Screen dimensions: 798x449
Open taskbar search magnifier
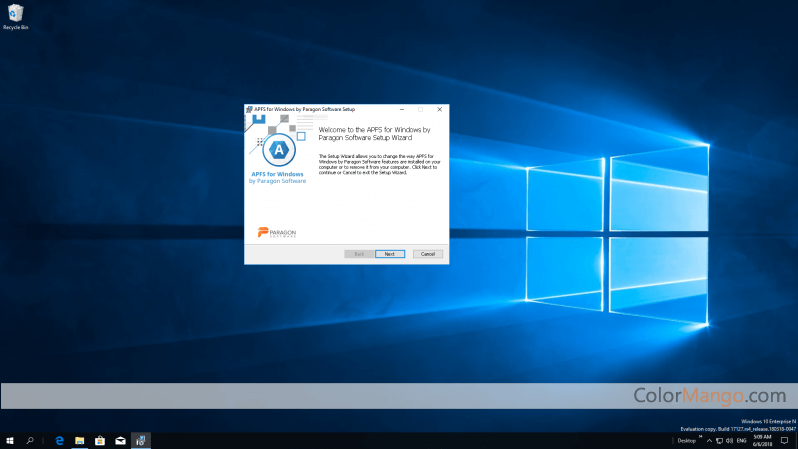pos(31,440)
